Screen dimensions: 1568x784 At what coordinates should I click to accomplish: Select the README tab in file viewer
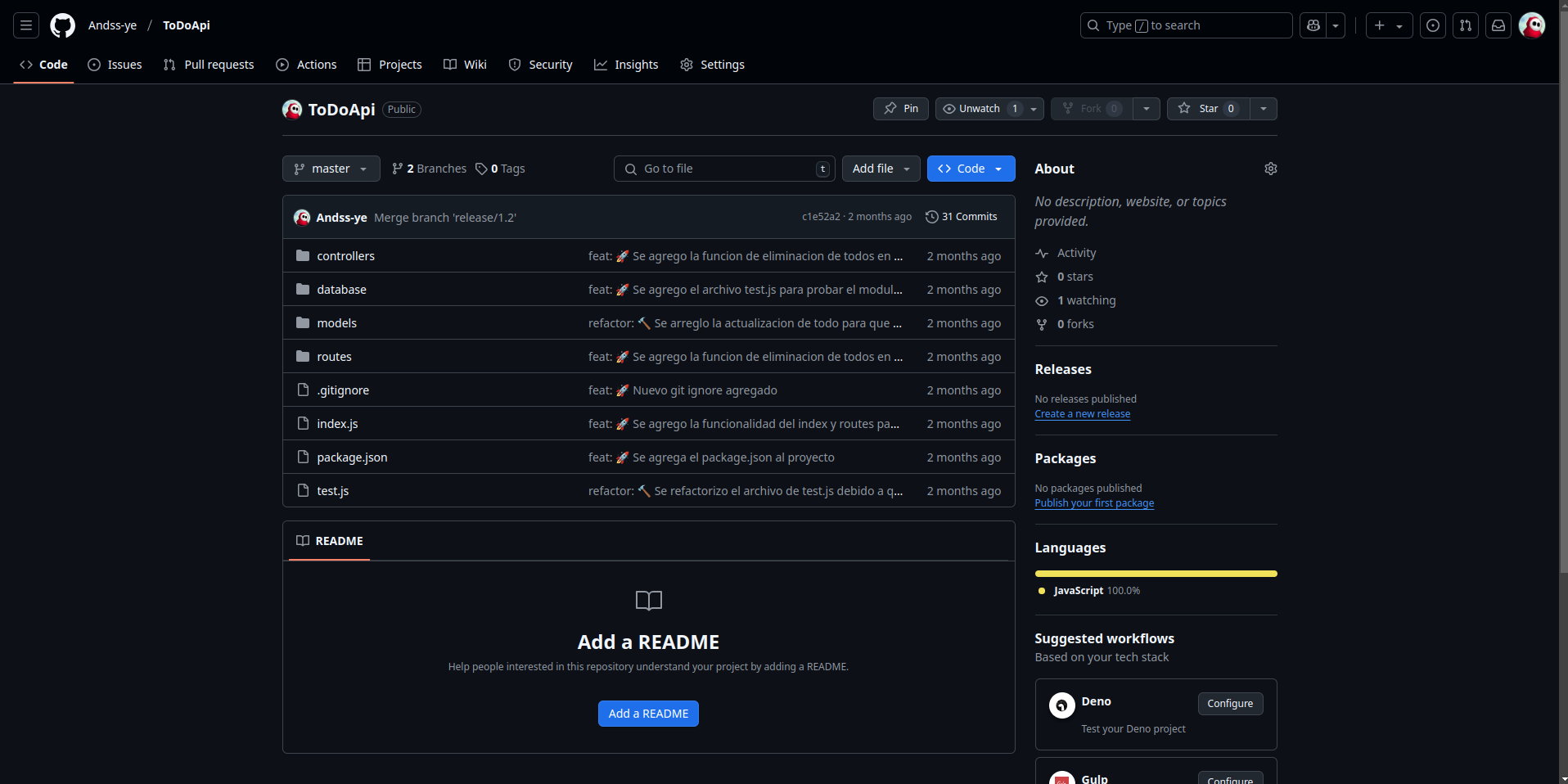tap(329, 541)
